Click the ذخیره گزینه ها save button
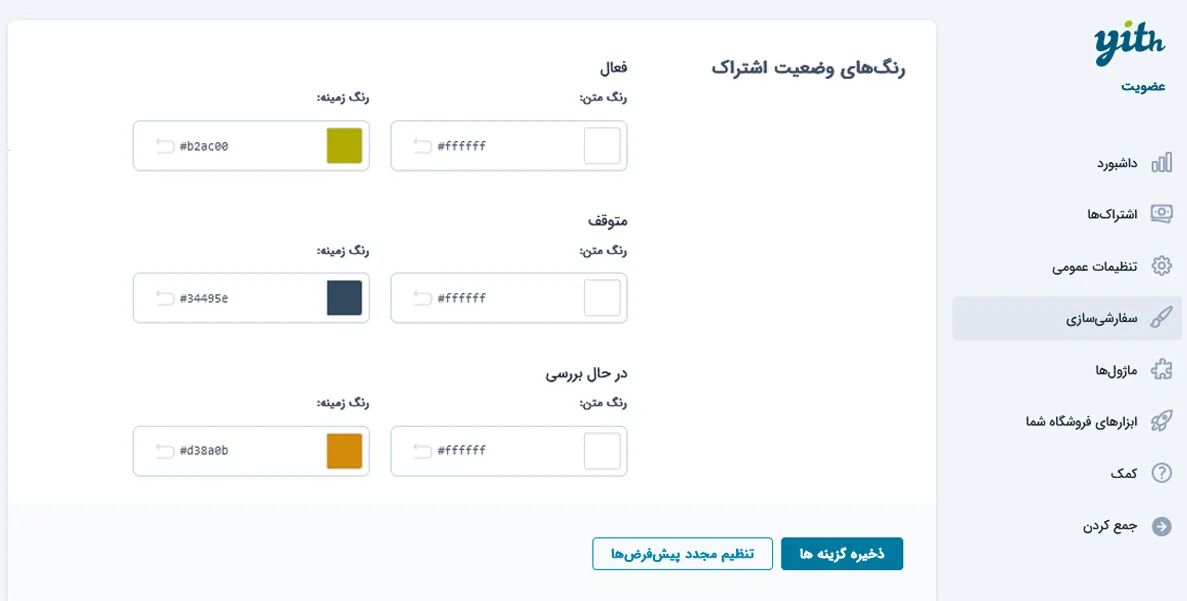The image size is (1187, 601). [842, 554]
